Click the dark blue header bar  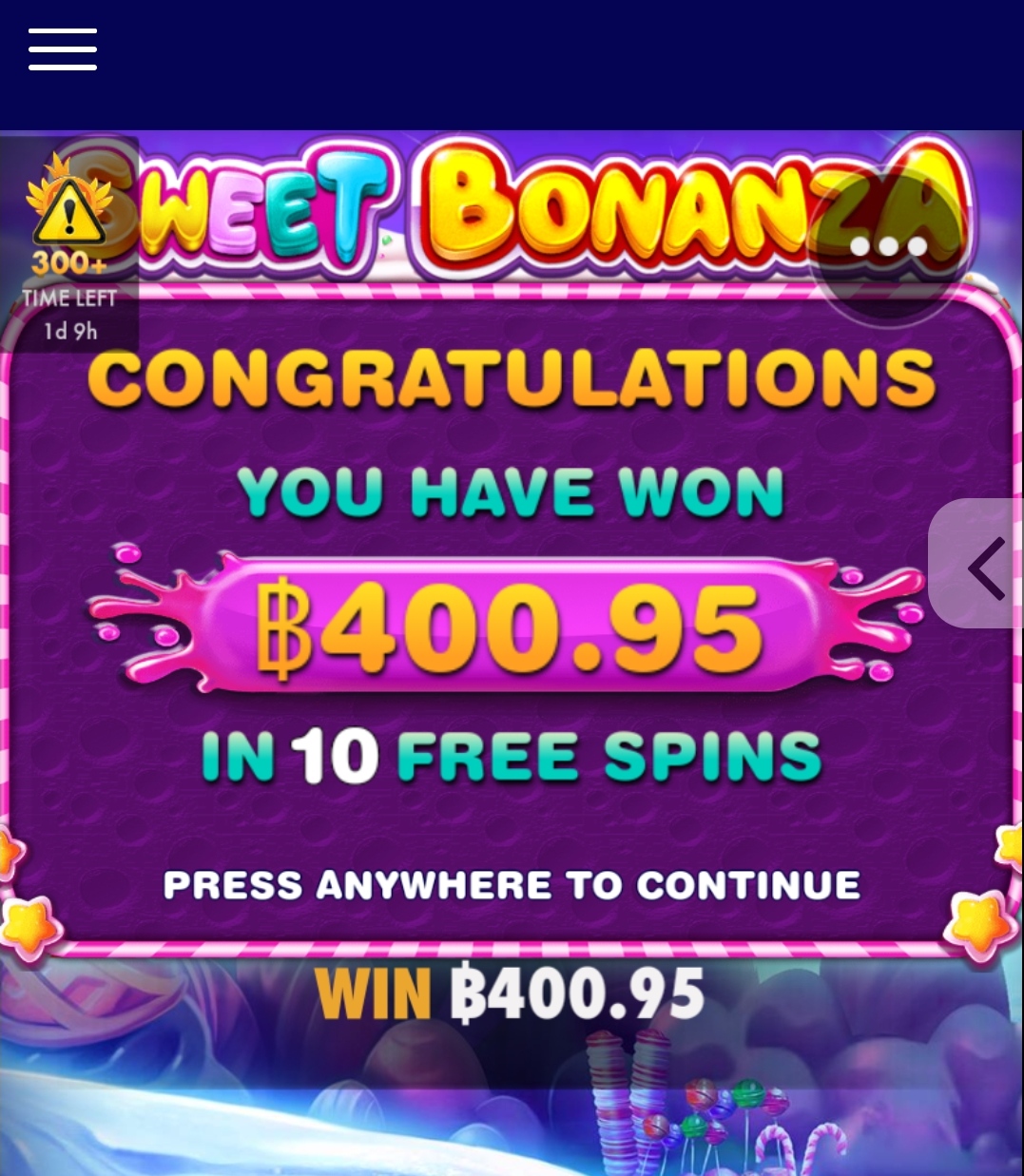click(512, 65)
